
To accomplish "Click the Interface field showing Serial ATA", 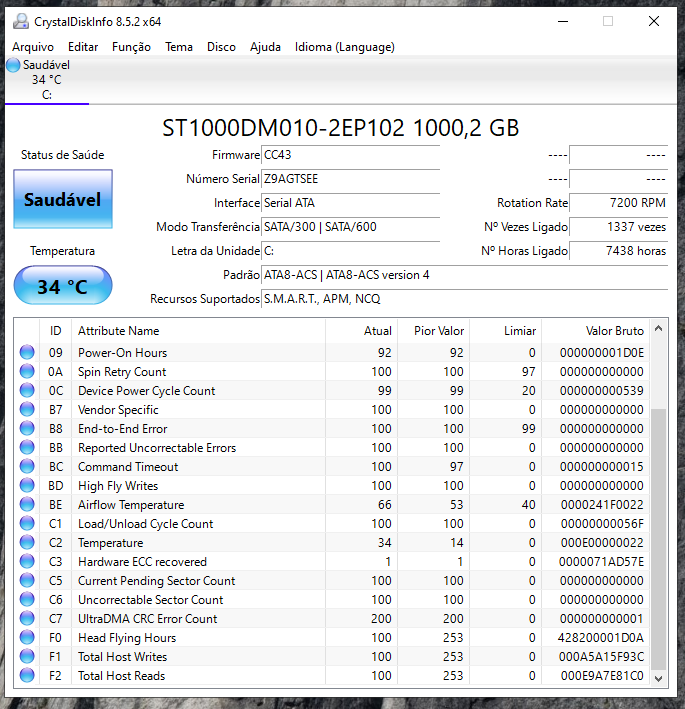I will pos(350,203).
